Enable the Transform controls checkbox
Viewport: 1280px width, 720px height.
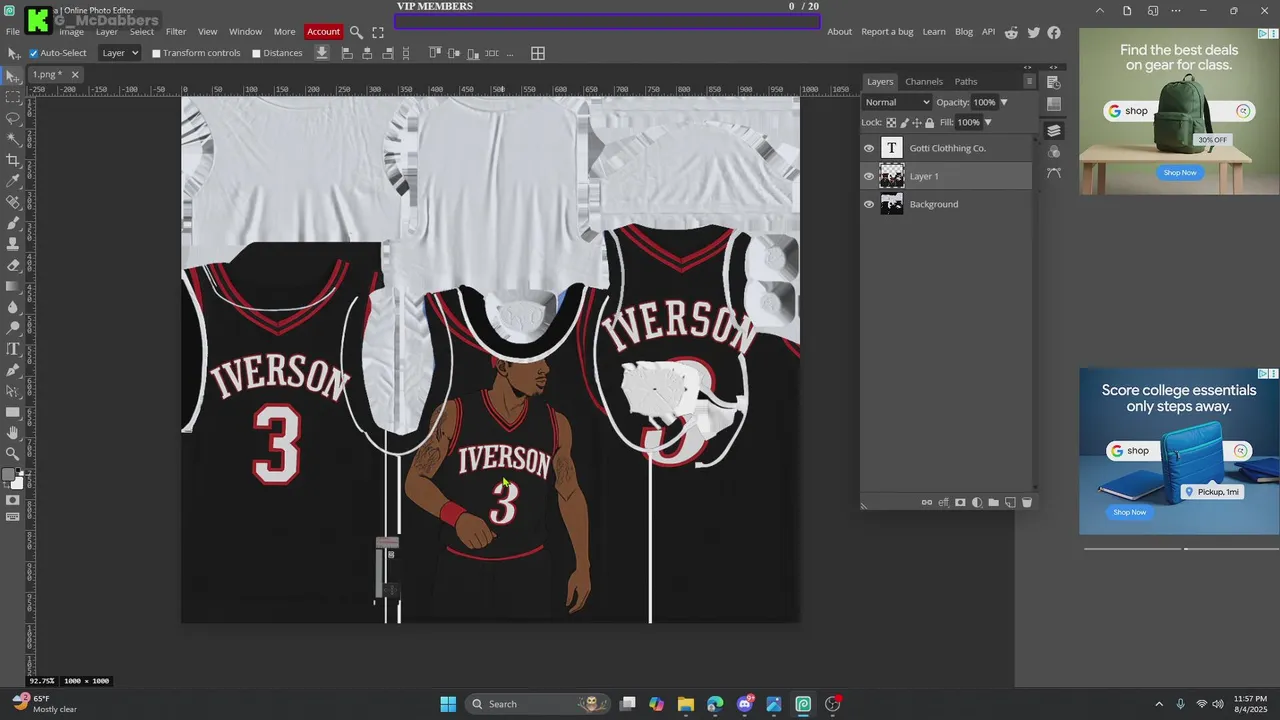(x=156, y=53)
